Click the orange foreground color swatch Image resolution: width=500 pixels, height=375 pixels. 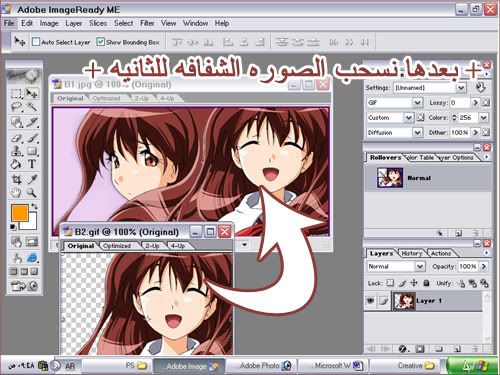pos(20,213)
